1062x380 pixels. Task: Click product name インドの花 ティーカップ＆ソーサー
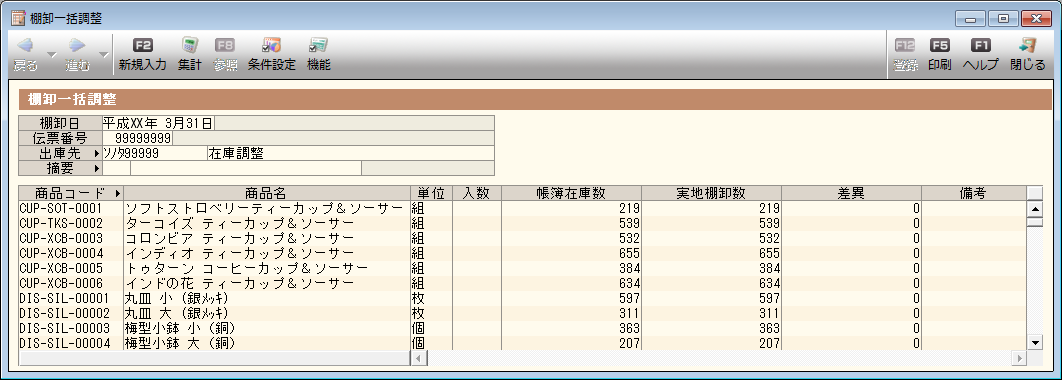[240, 283]
